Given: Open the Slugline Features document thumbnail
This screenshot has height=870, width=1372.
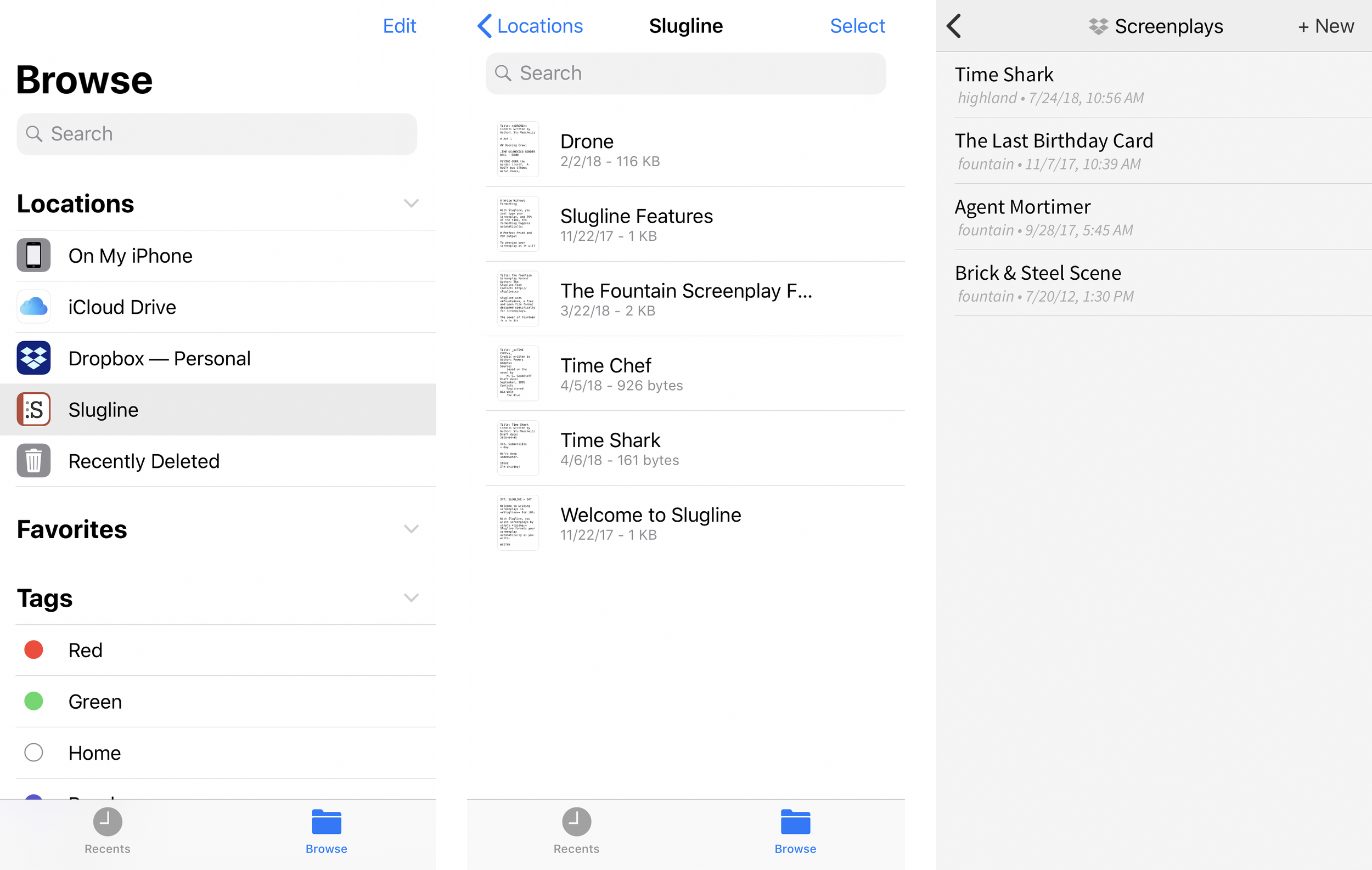Looking at the screenshot, I should pos(518,224).
